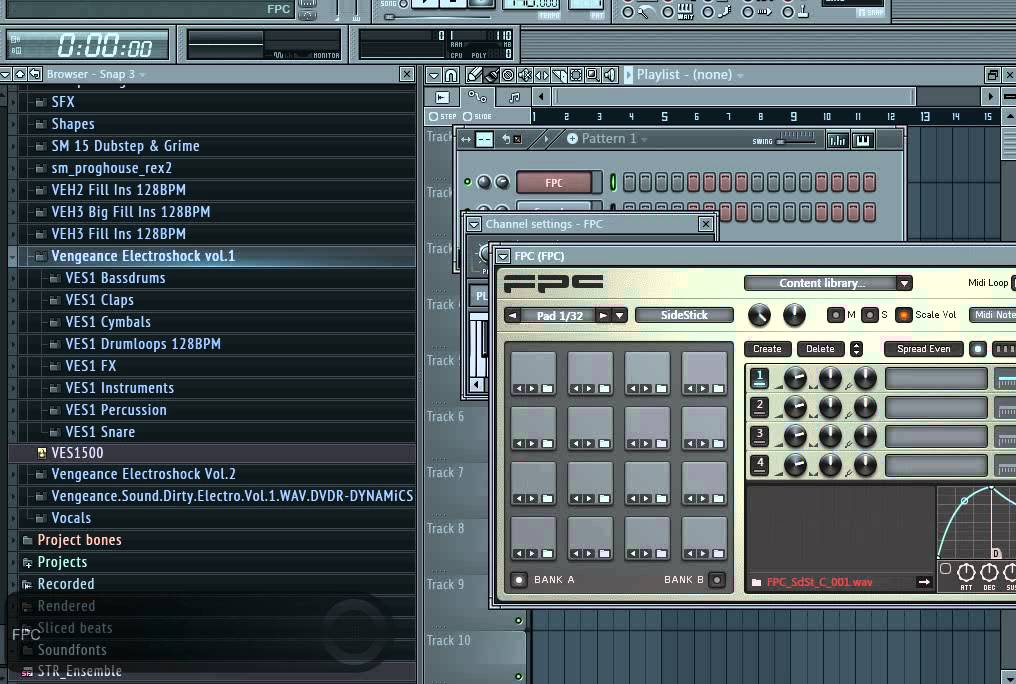
Task: Open the keyboard editor in step sequencer
Action: 862,140
